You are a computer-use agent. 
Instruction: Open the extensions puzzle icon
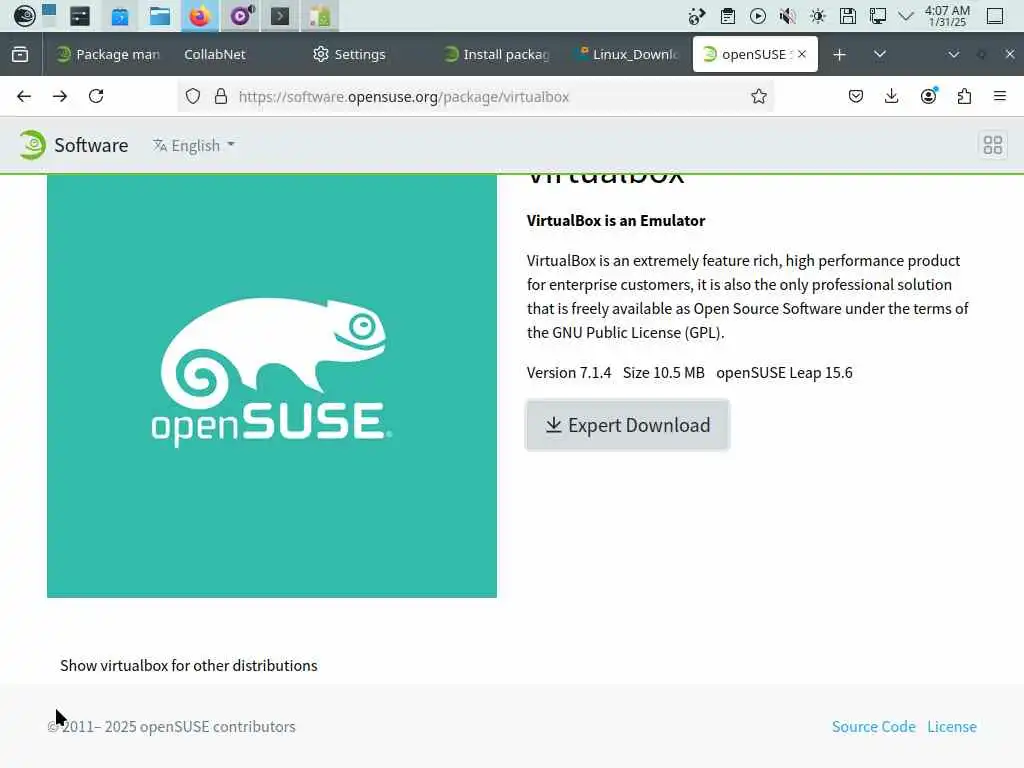pyautogui.click(x=964, y=97)
